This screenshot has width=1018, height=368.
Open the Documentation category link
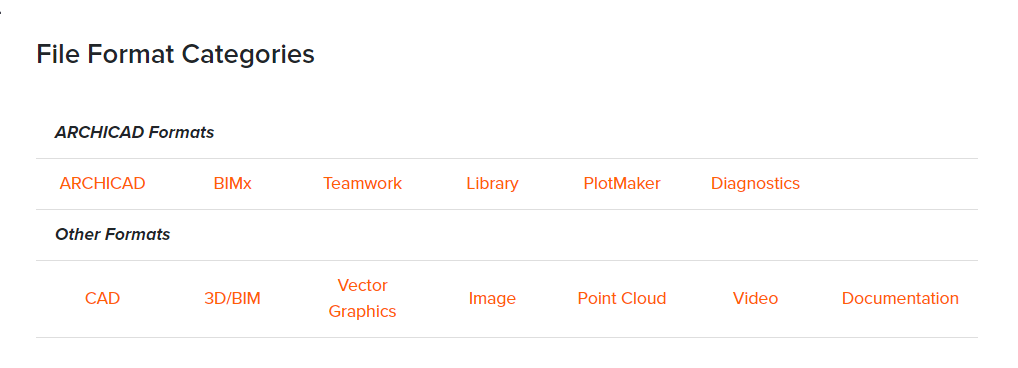(x=900, y=299)
